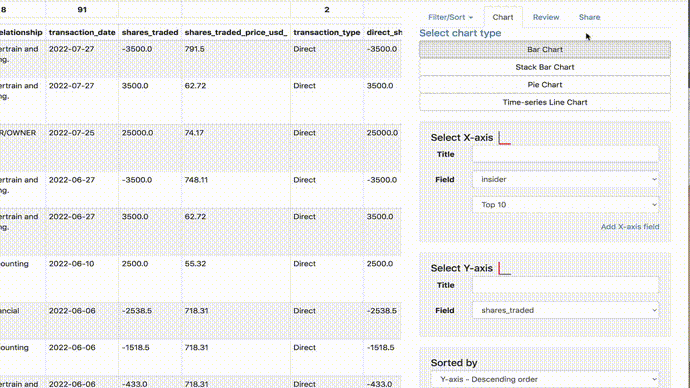Switch to the Chart tab
690x388 pixels.
(x=503, y=17)
